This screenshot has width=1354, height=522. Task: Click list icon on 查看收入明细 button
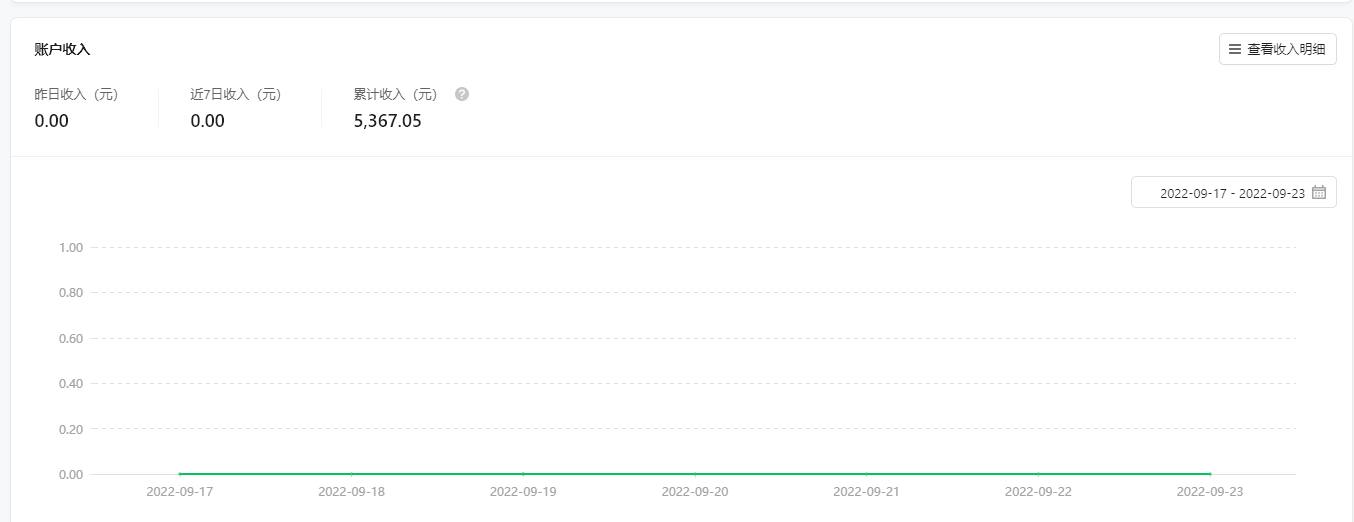pyautogui.click(x=1235, y=49)
